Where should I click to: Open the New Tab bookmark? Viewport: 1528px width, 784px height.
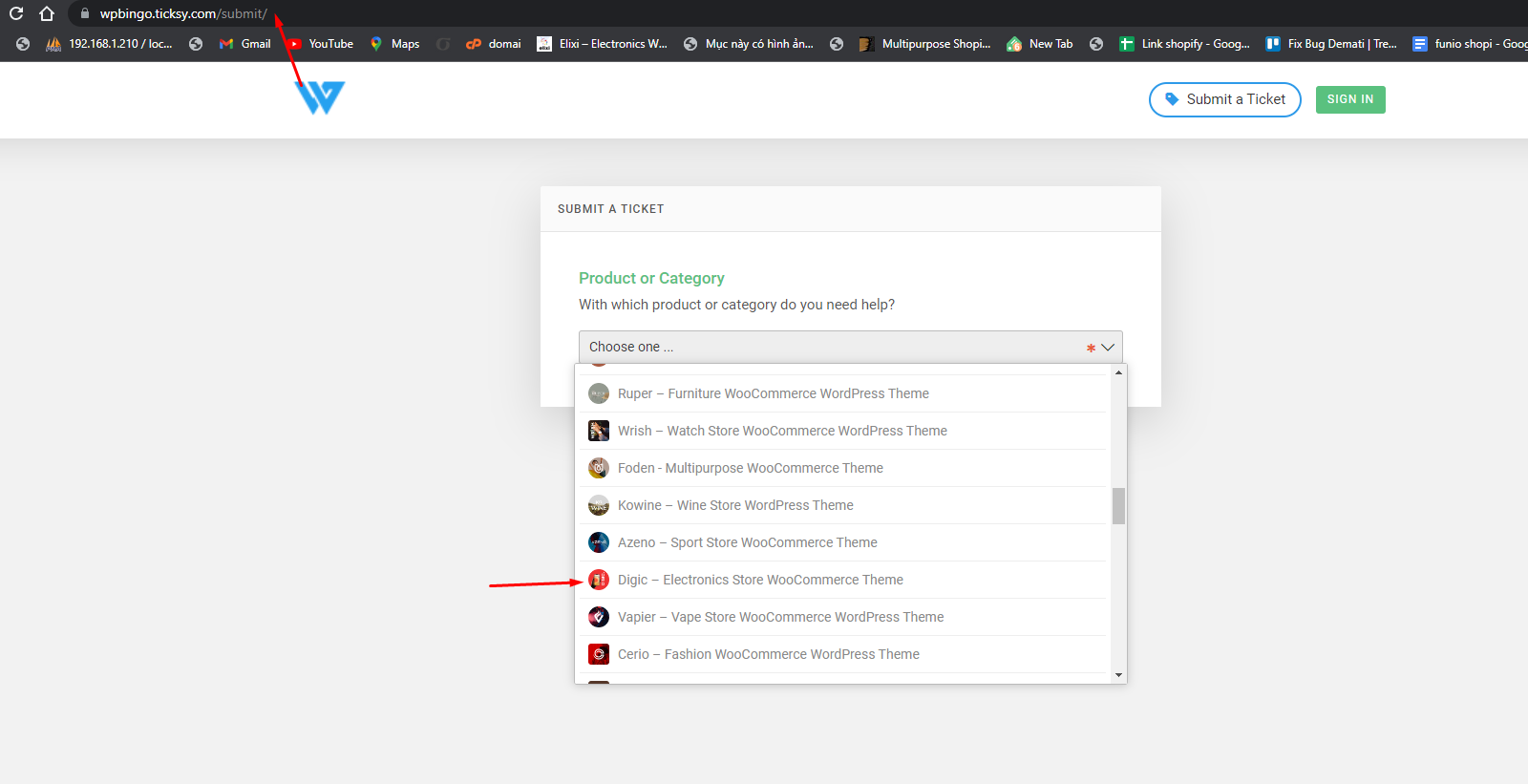click(x=1040, y=44)
